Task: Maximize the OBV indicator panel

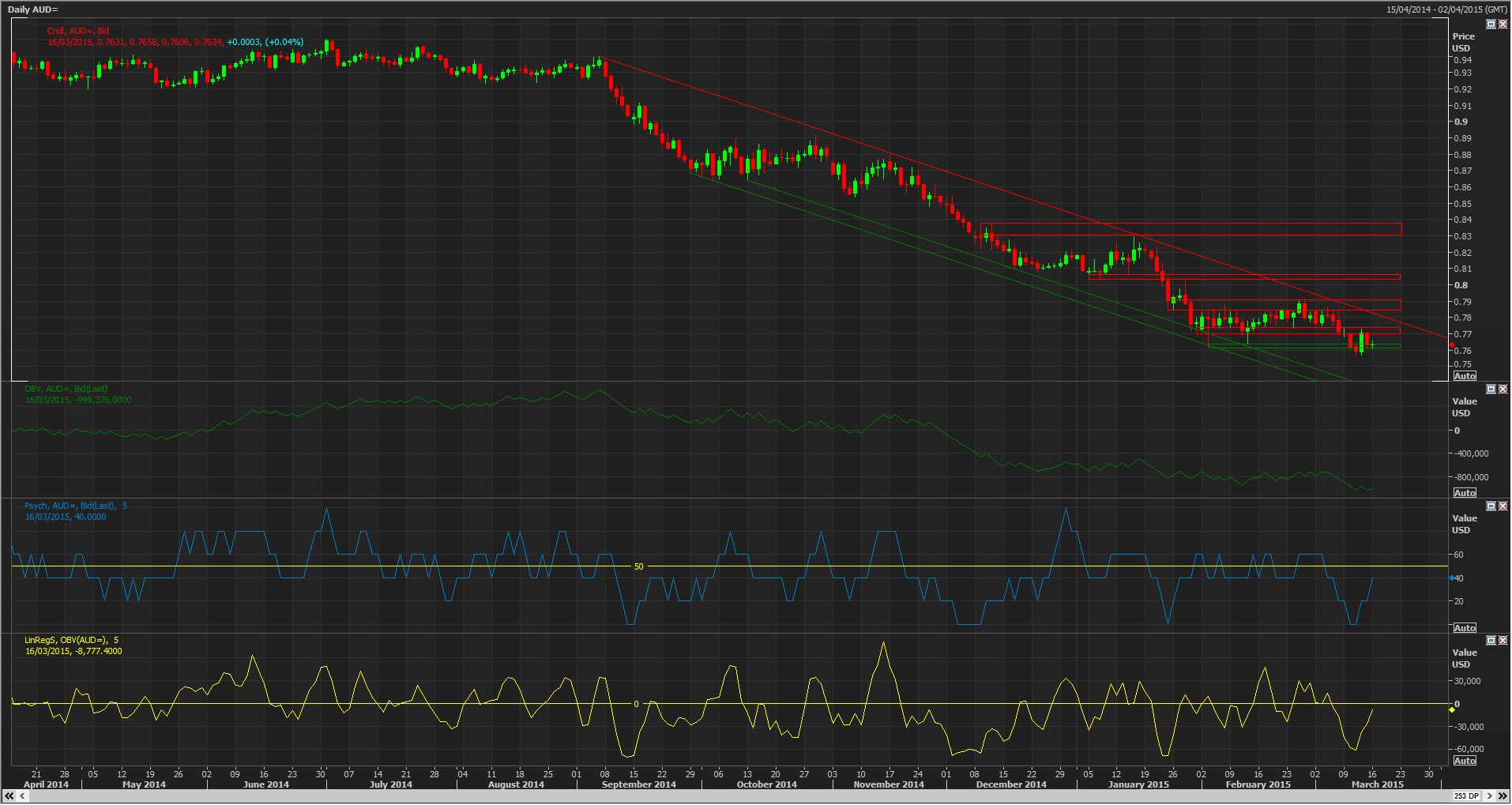Action: [1491, 389]
